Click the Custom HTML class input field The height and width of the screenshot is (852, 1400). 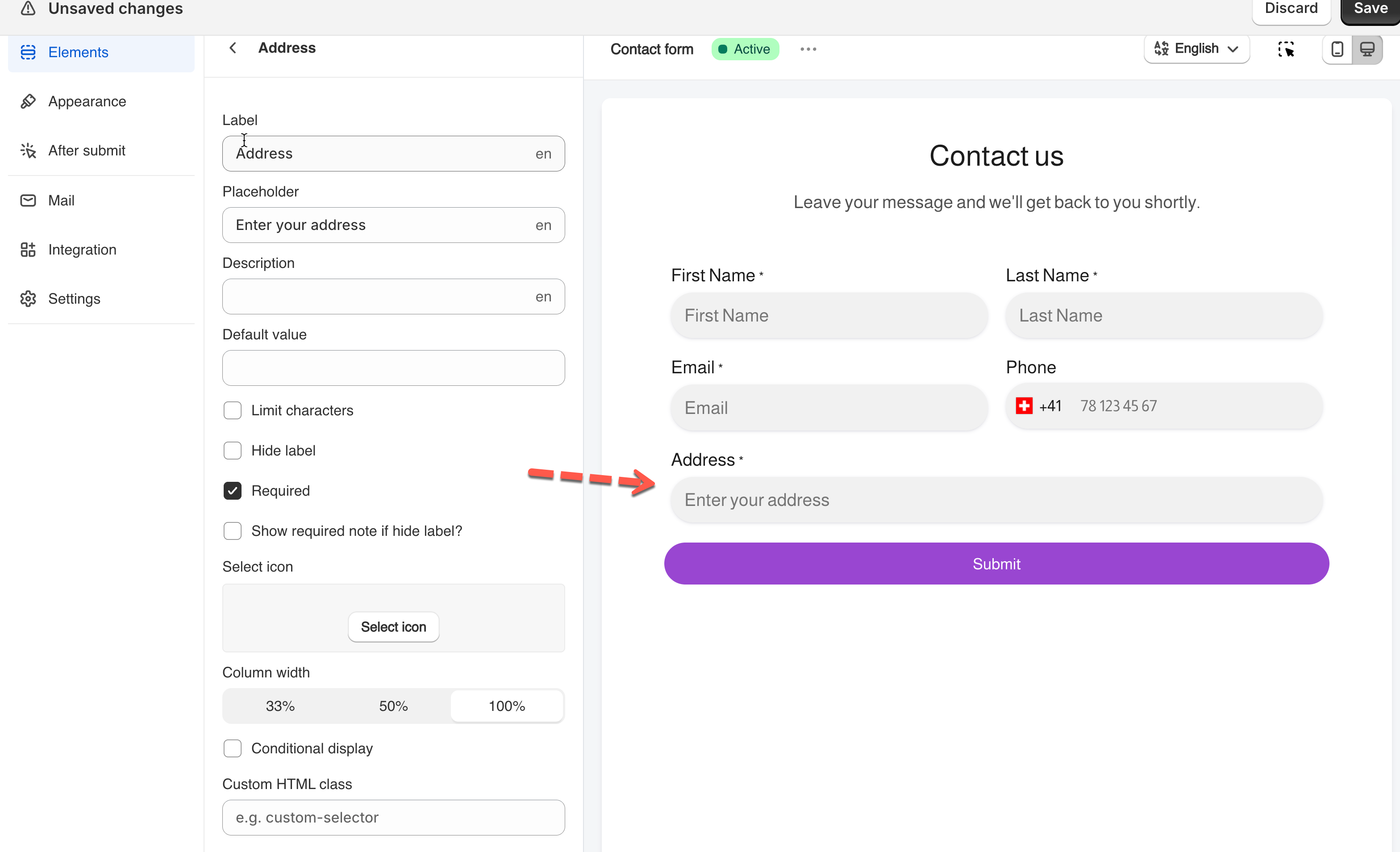(393, 817)
